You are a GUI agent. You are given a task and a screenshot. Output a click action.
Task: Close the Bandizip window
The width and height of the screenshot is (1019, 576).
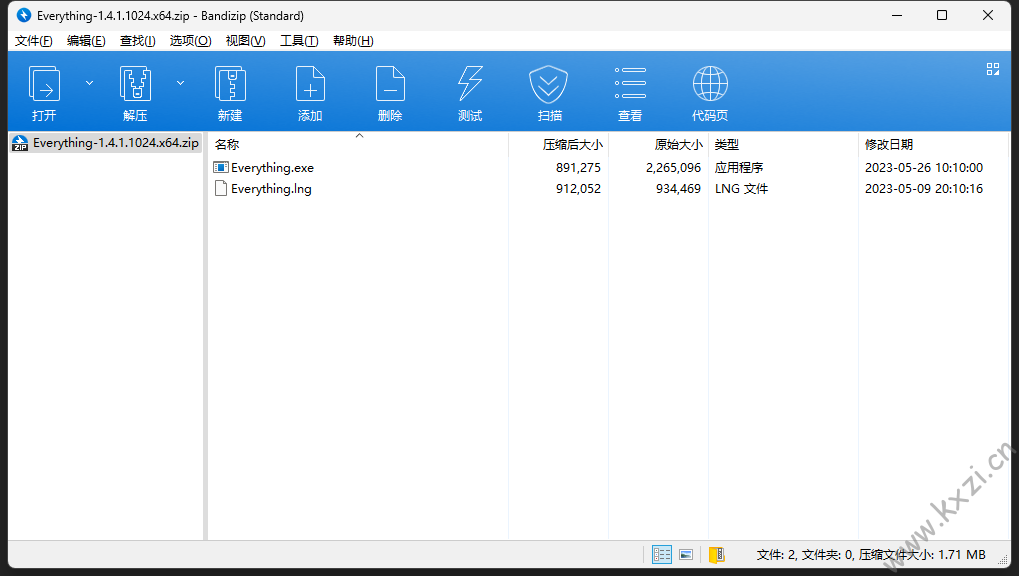(x=987, y=15)
